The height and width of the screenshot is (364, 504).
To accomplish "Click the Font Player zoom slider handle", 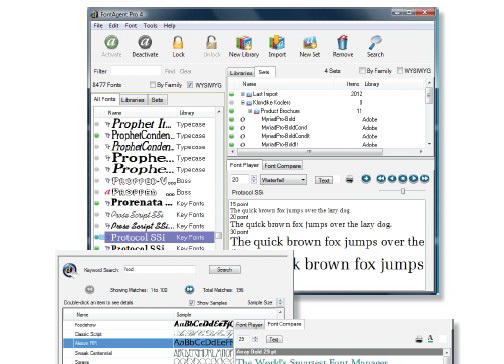I will [403, 191].
